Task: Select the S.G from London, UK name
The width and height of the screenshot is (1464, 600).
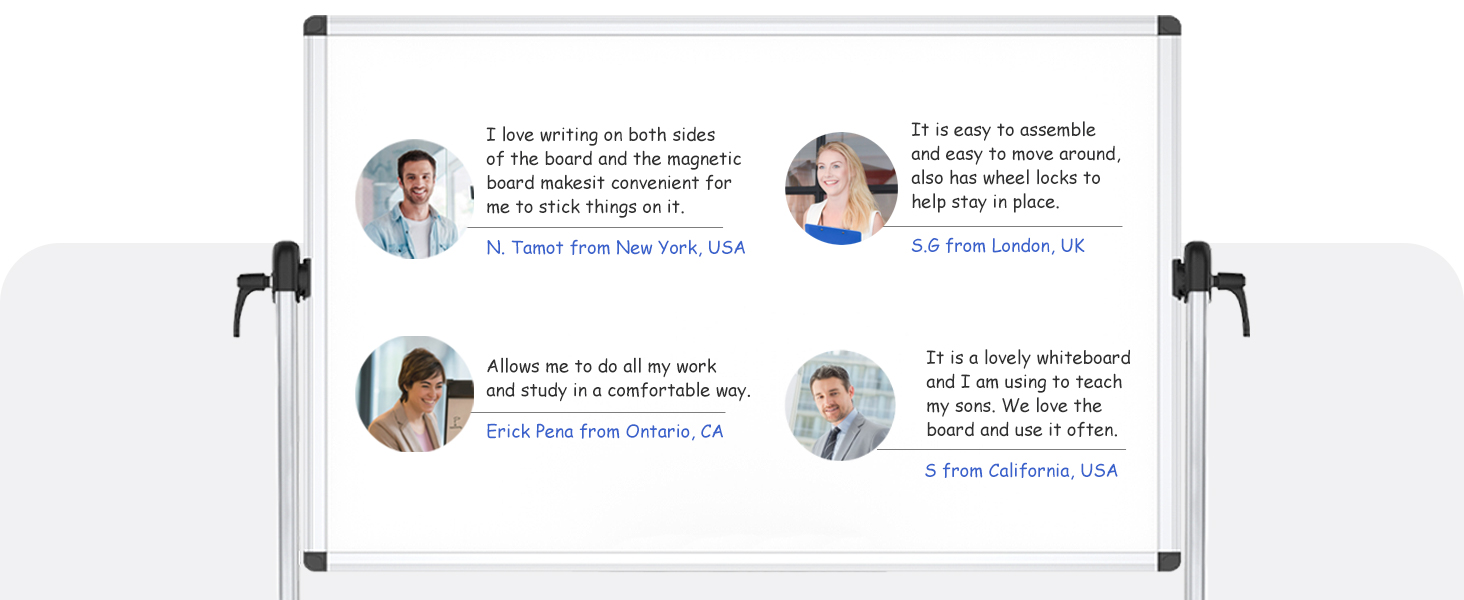Action: tap(997, 245)
